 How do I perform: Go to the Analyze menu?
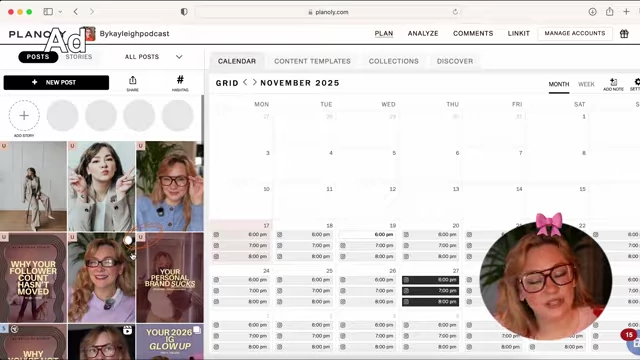(423, 33)
